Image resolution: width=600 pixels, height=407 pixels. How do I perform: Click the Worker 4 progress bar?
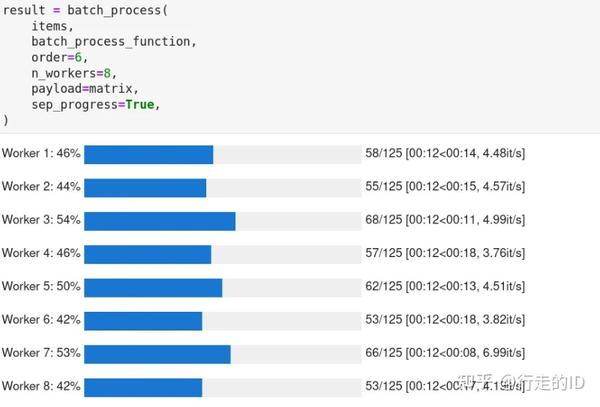[x=222, y=254]
